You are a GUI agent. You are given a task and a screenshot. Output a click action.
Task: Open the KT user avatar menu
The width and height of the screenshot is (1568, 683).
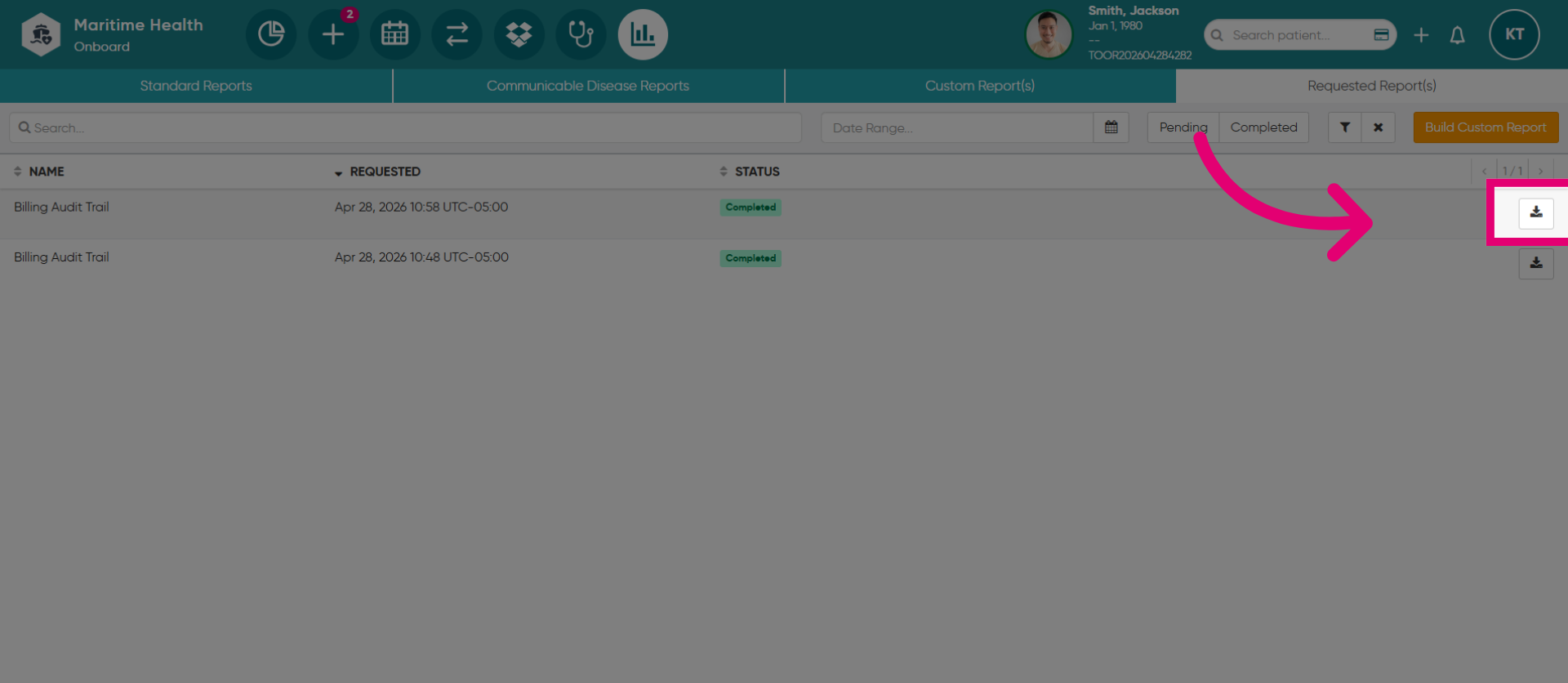(x=1514, y=34)
